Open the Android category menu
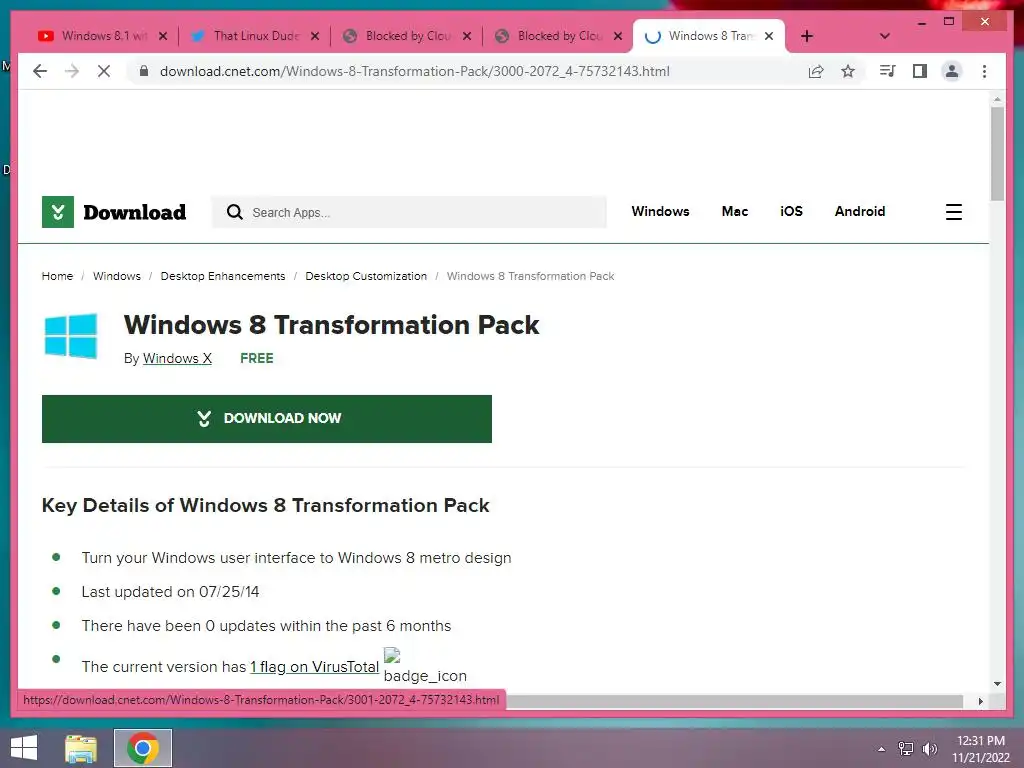The height and width of the screenshot is (768, 1024). 859,211
